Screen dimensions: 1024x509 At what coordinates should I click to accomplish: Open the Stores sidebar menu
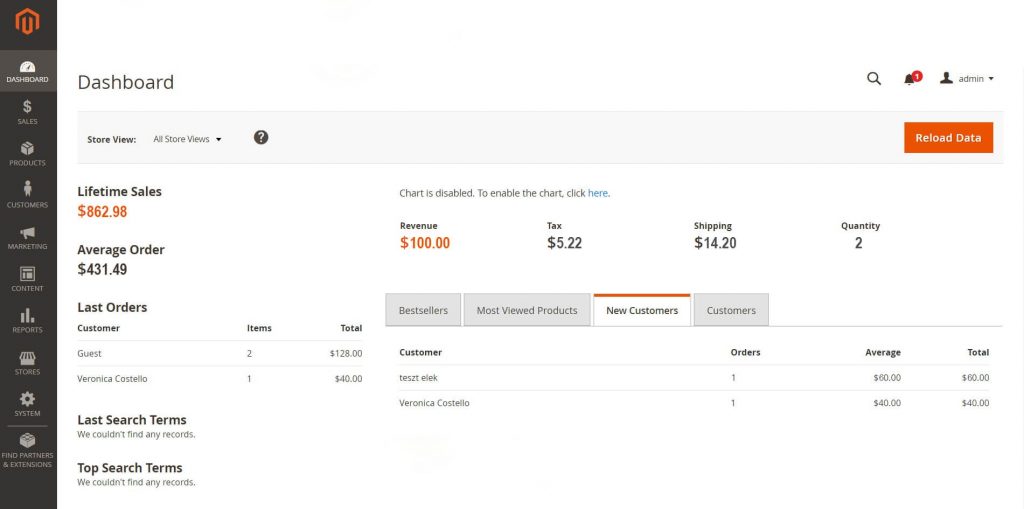[x=27, y=362]
